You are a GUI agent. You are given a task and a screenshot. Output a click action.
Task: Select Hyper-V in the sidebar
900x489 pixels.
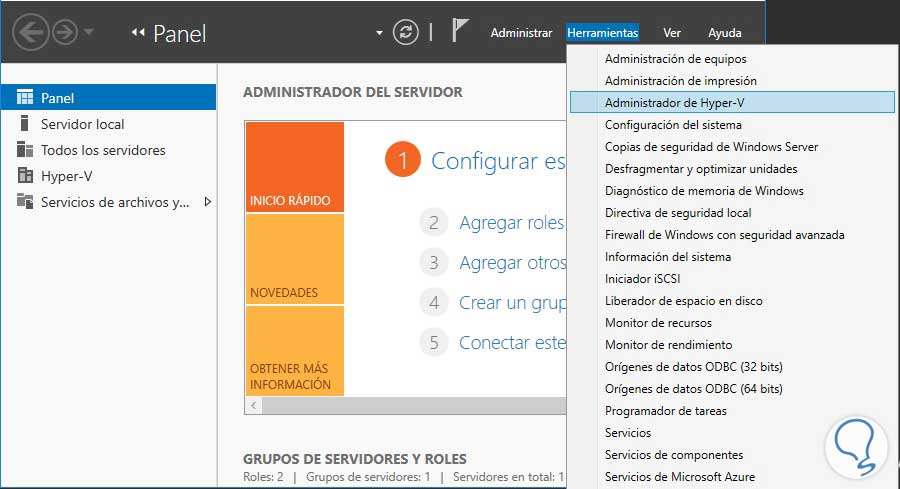point(108,176)
